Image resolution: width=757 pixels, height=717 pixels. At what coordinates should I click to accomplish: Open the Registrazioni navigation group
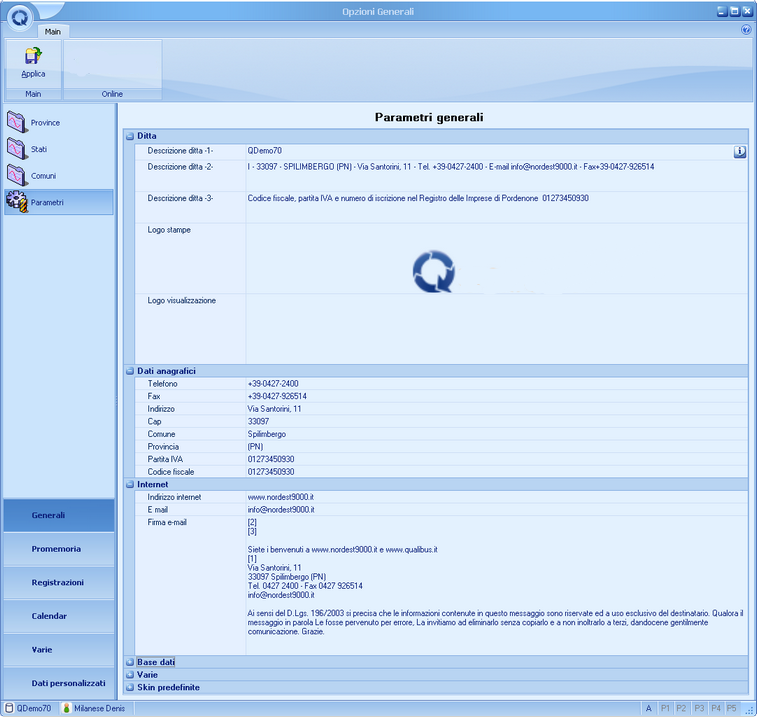(x=58, y=582)
